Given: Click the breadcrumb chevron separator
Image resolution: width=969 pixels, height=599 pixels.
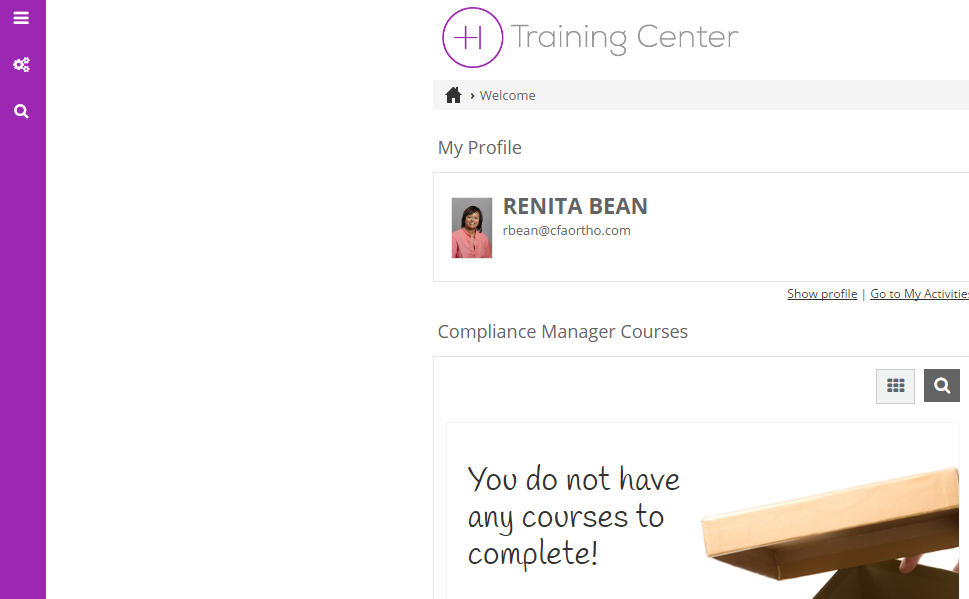Looking at the screenshot, I should 472,96.
